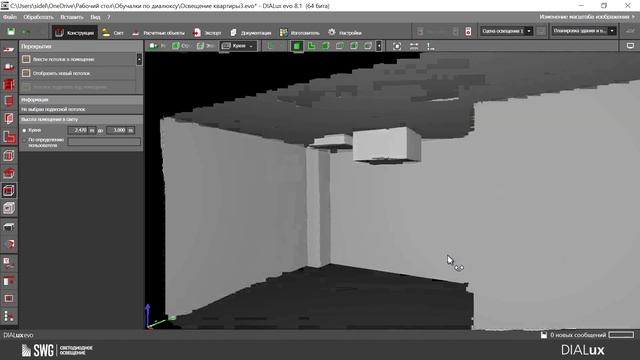
Task: Click the 2.470 m height input field
Action: click(x=81, y=130)
